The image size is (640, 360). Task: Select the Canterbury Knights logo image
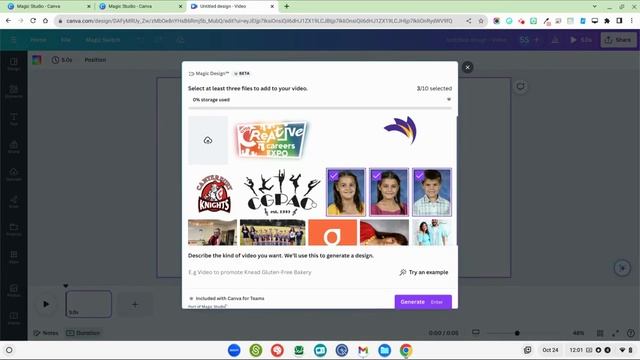pyautogui.click(x=214, y=193)
